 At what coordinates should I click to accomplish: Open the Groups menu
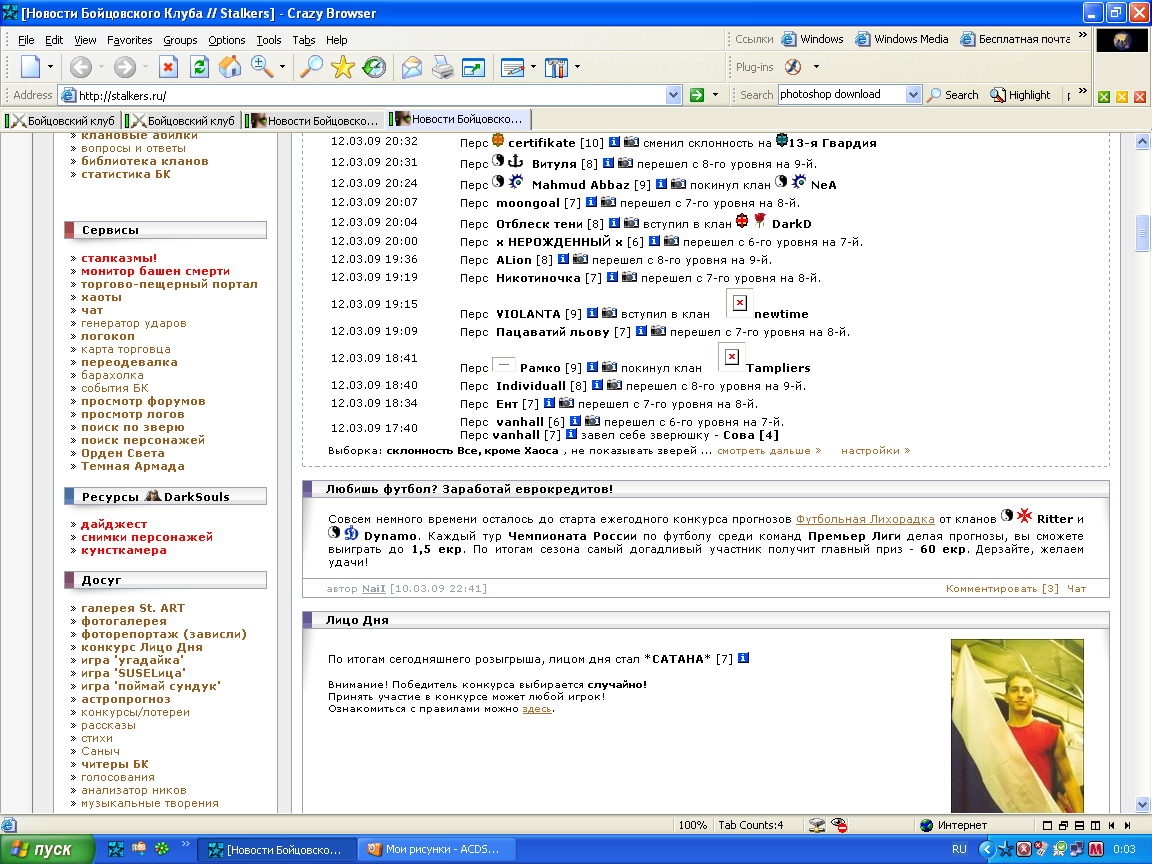pos(180,40)
